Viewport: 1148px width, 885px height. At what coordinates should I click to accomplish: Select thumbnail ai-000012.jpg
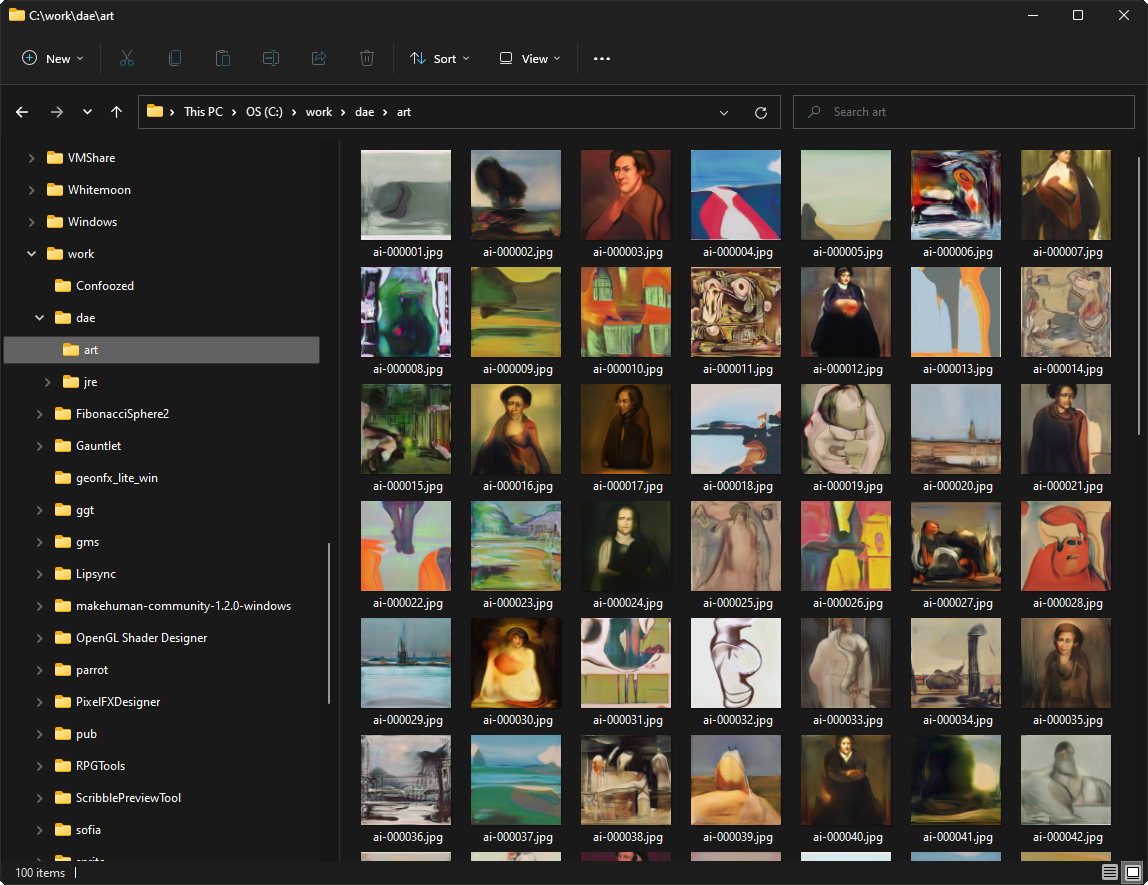click(x=846, y=312)
